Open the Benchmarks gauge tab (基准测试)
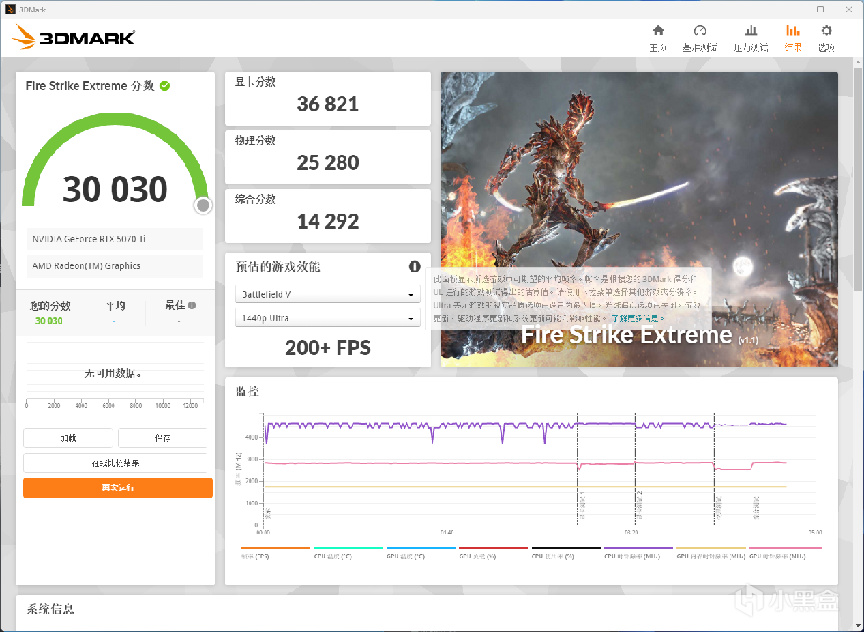This screenshot has height=632, width=864. pos(699,38)
